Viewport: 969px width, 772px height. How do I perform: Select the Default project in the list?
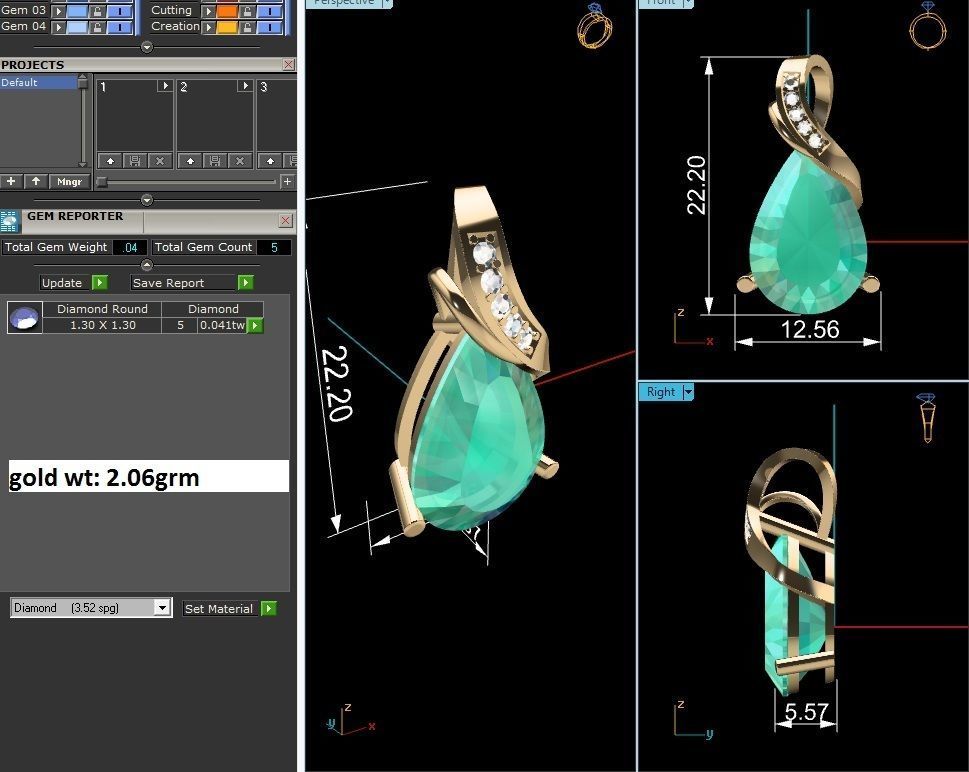pyautogui.click(x=39, y=82)
